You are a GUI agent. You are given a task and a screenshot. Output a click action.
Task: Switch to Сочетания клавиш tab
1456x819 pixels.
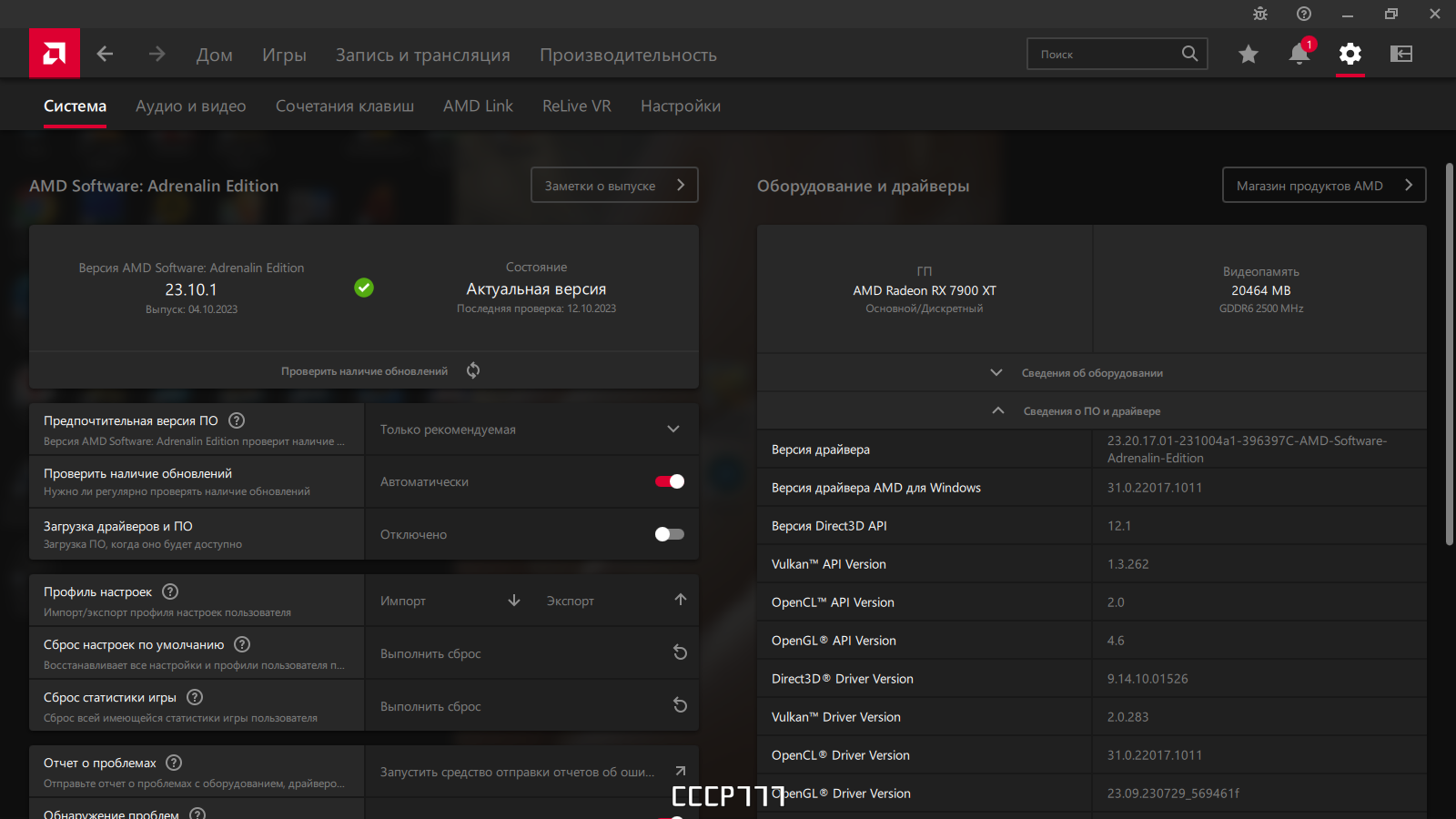coord(345,106)
